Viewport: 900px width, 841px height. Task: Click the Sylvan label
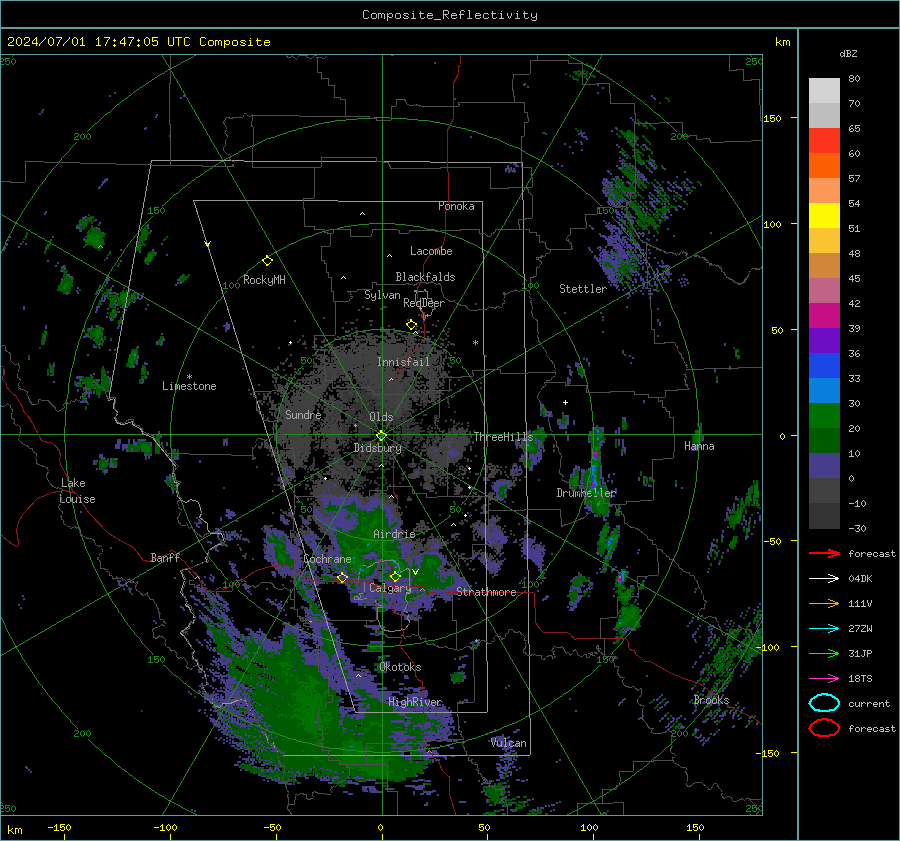(x=382, y=295)
